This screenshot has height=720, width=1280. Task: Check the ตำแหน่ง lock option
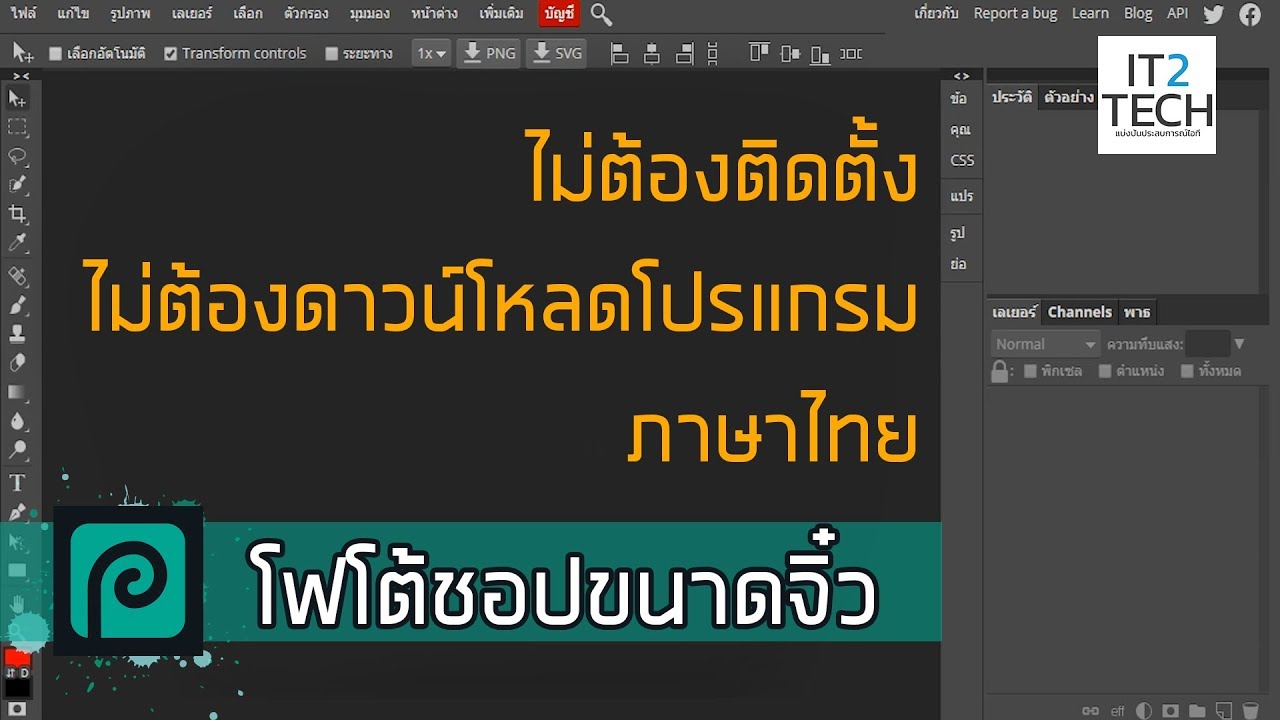[1105, 371]
